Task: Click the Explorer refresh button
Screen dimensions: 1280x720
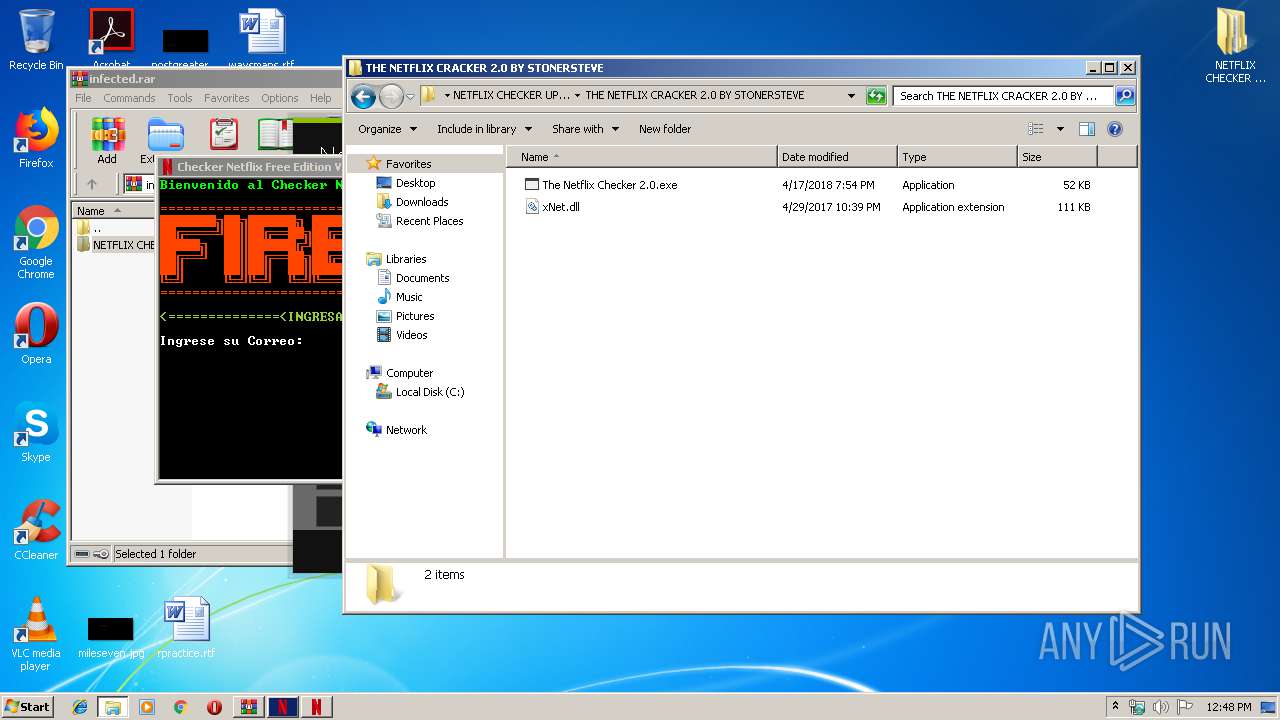Action: (x=876, y=96)
